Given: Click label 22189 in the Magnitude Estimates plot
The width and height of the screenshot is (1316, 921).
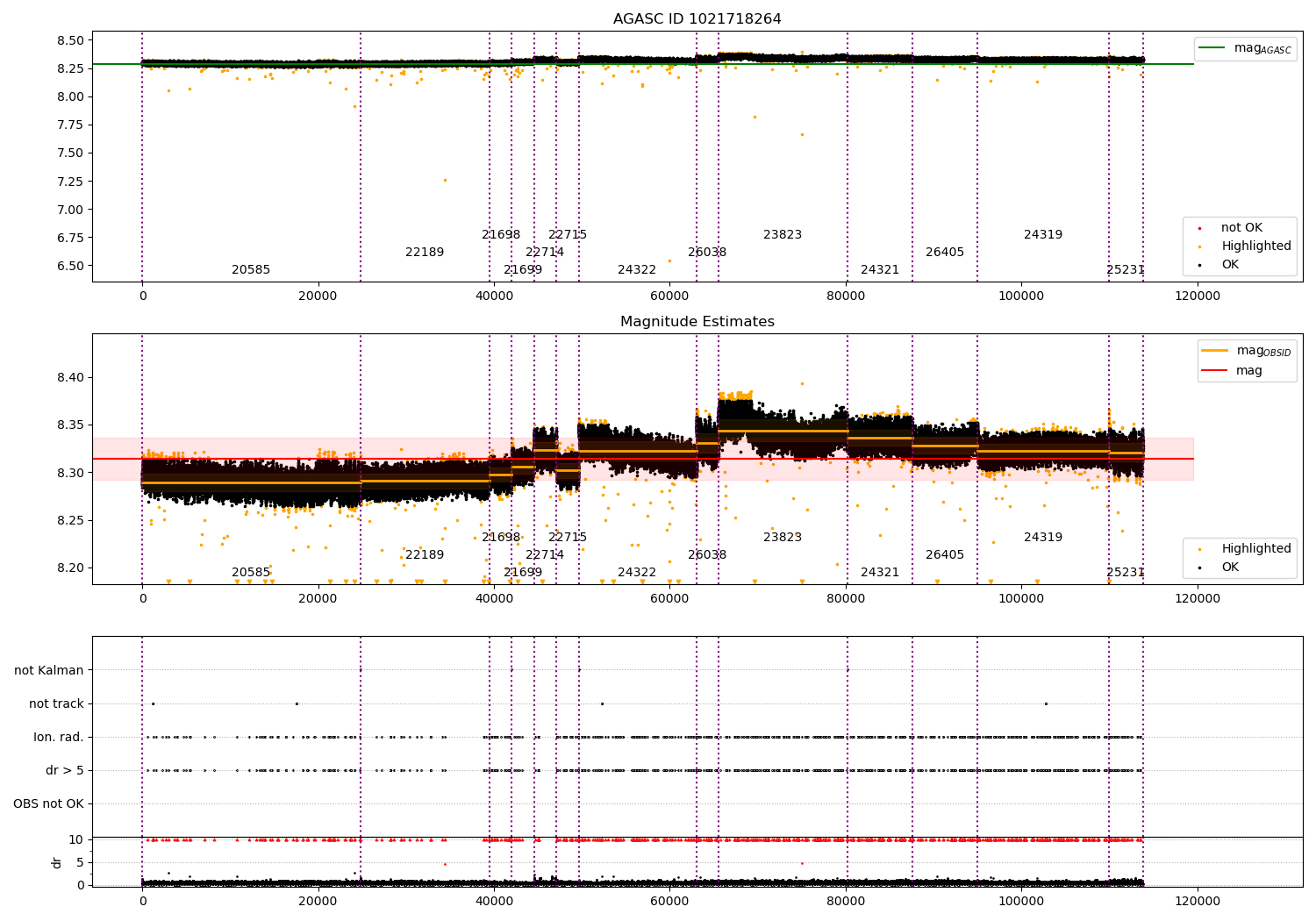Looking at the screenshot, I should tap(425, 555).
